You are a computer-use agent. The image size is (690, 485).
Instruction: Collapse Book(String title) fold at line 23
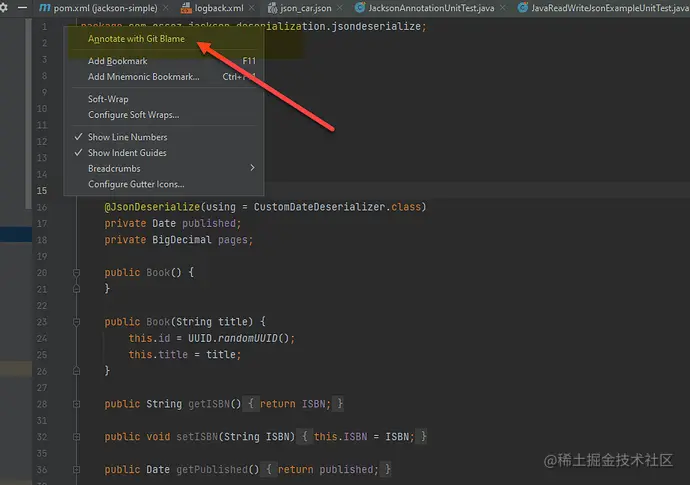click(x=76, y=322)
